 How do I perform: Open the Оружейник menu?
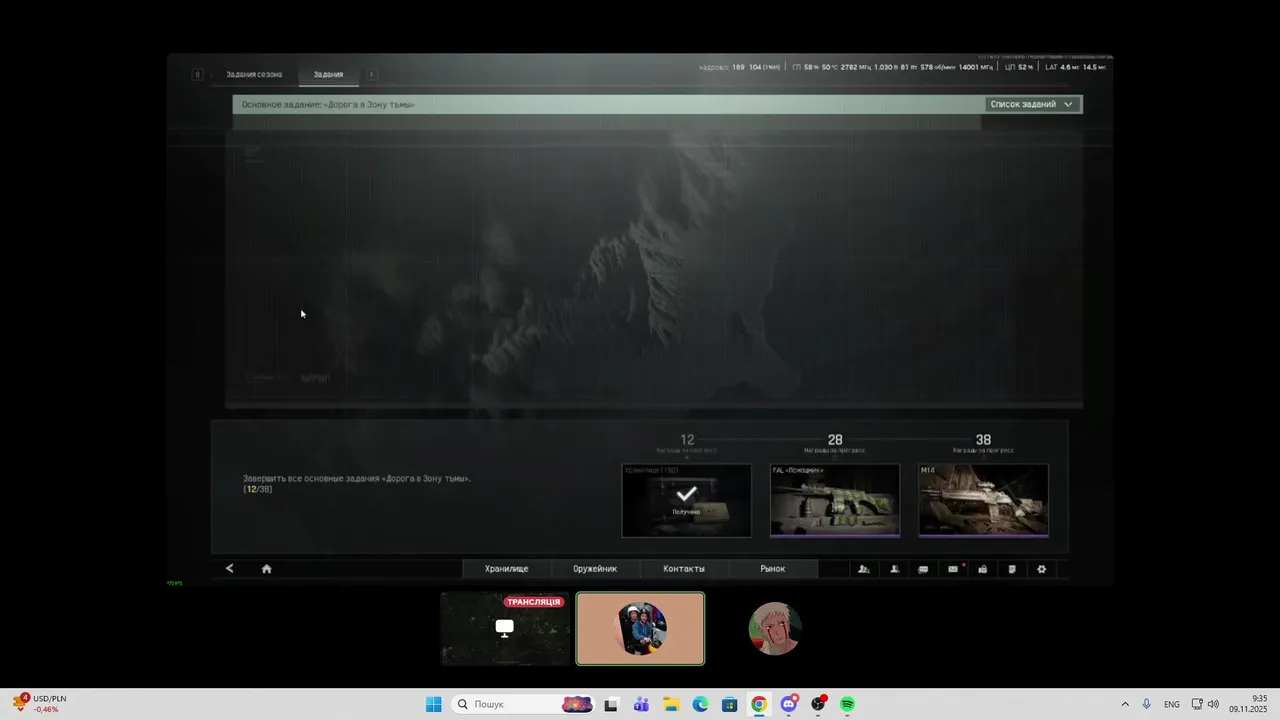pos(595,569)
